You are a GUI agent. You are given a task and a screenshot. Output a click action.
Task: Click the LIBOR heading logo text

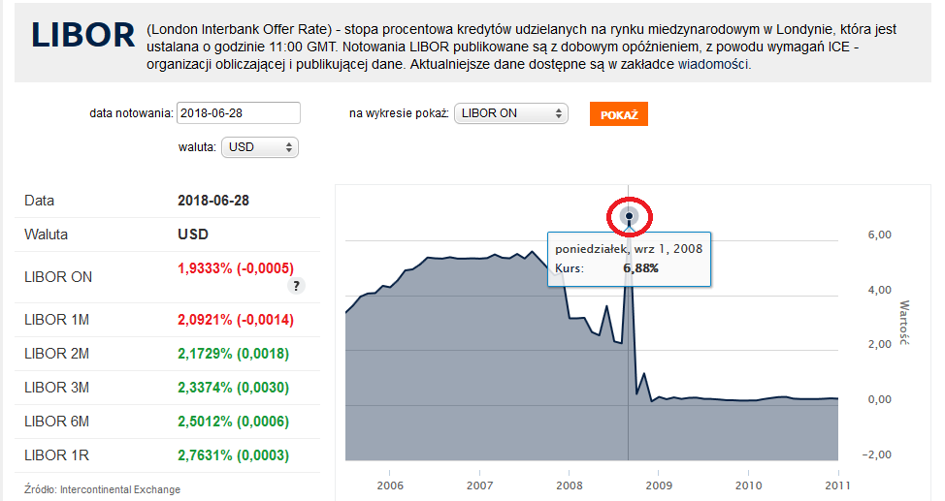click(83, 36)
